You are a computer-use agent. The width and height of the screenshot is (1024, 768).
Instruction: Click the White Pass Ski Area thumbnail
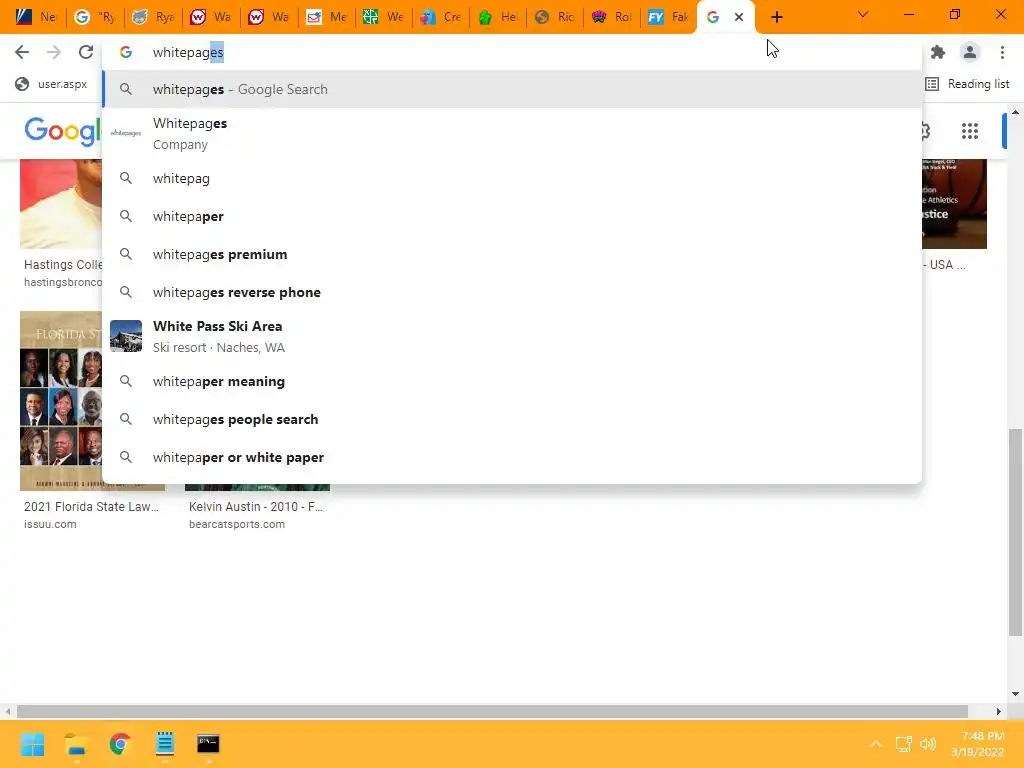click(126, 336)
